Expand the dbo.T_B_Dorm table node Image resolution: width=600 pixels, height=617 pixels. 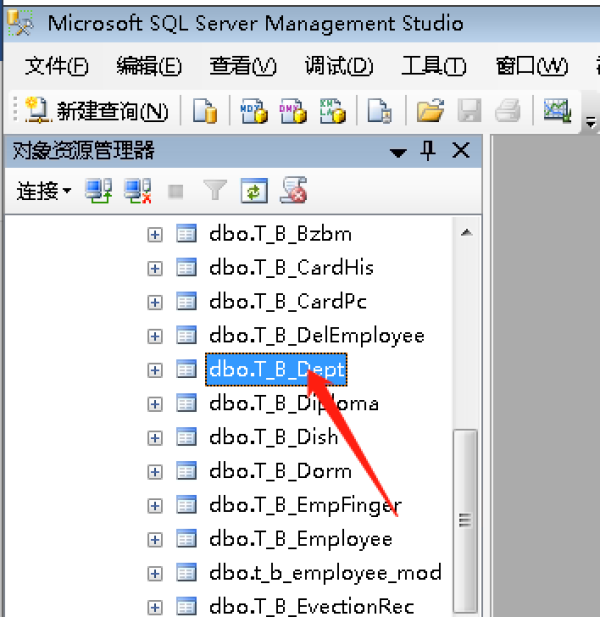tap(155, 472)
